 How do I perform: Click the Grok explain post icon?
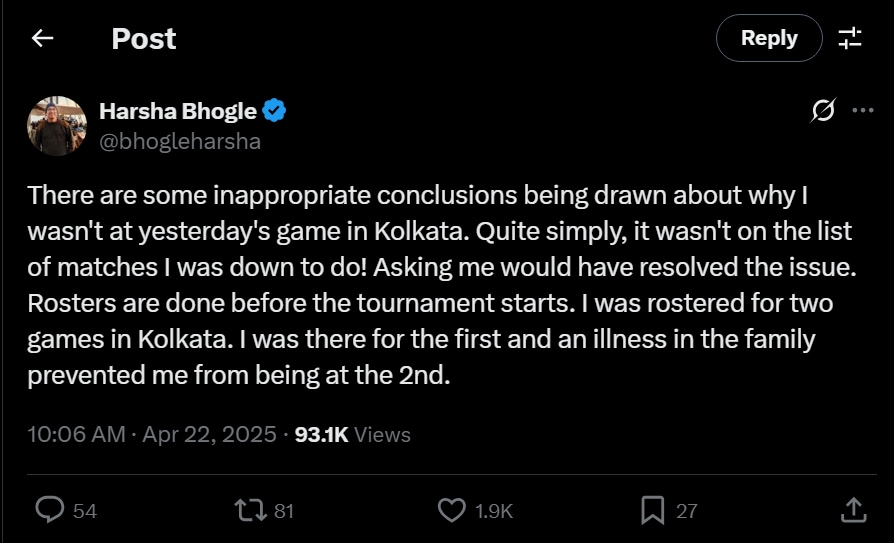coord(823,111)
